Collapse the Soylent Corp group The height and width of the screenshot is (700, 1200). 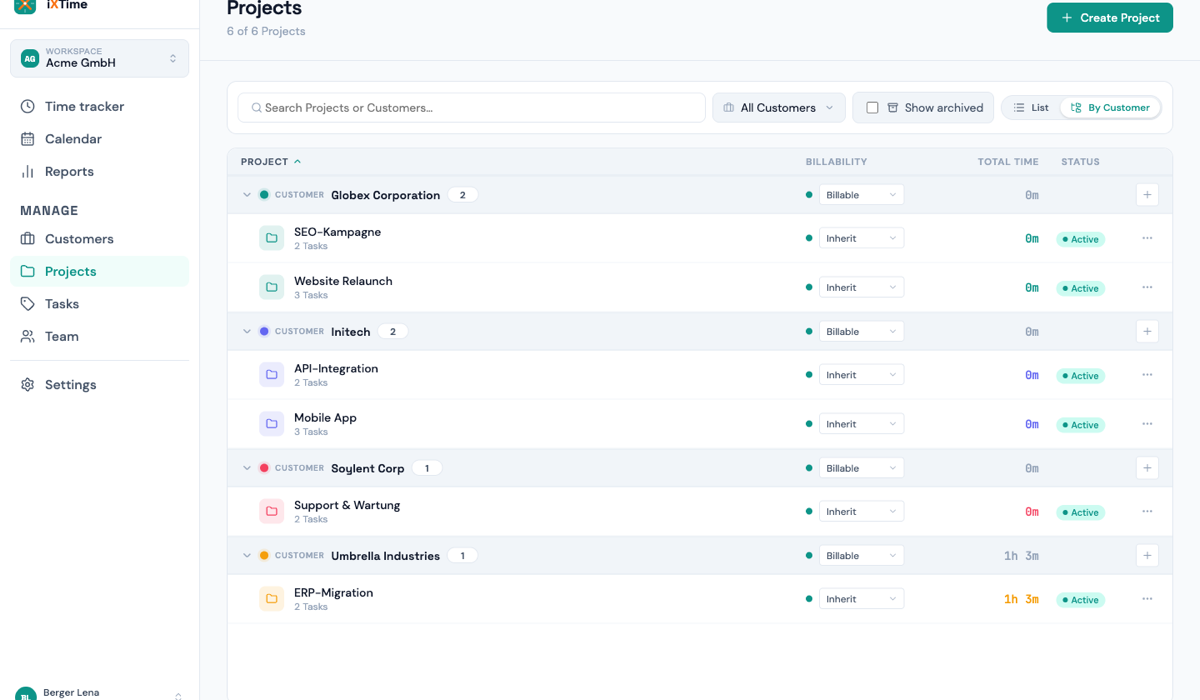(247, 468)
